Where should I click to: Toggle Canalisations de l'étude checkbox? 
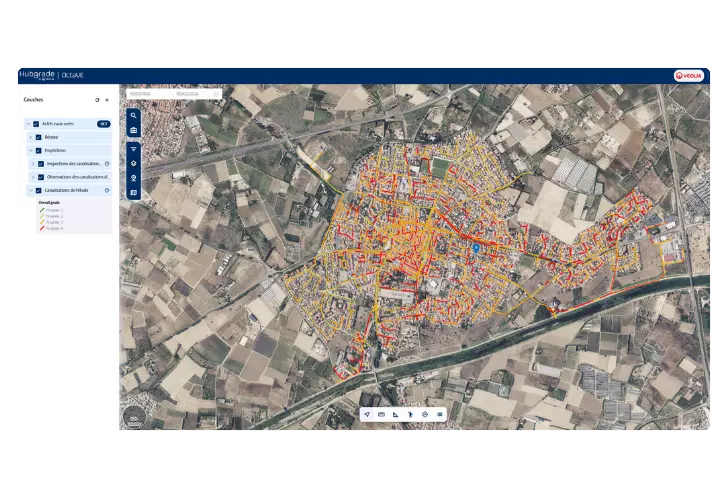pos(39,190)
